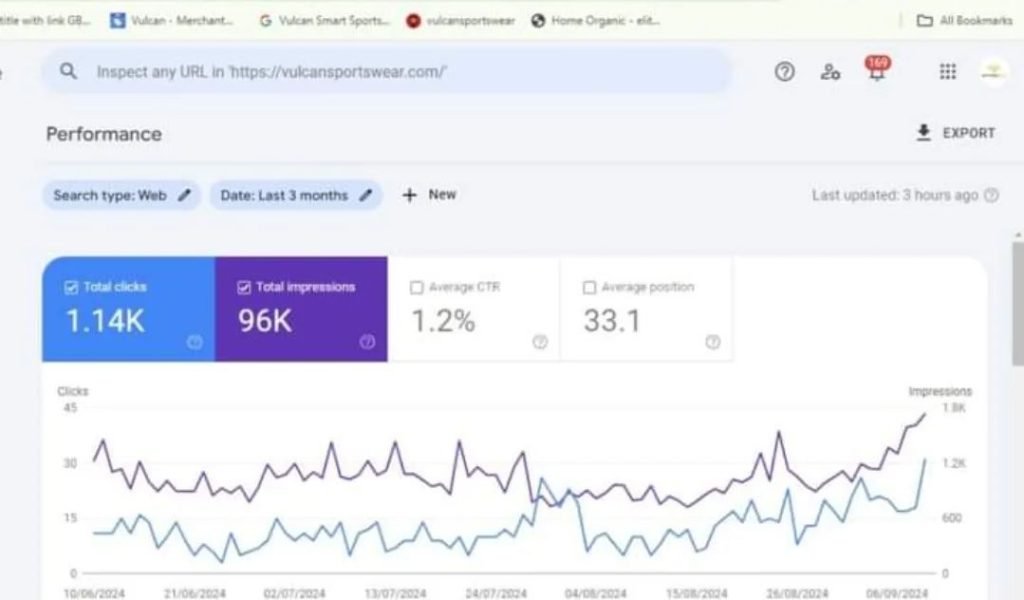The width and height of the screenshot is (1024, 600).
Task: Open the Users and permissions icon
Action: tap(830, 71)
